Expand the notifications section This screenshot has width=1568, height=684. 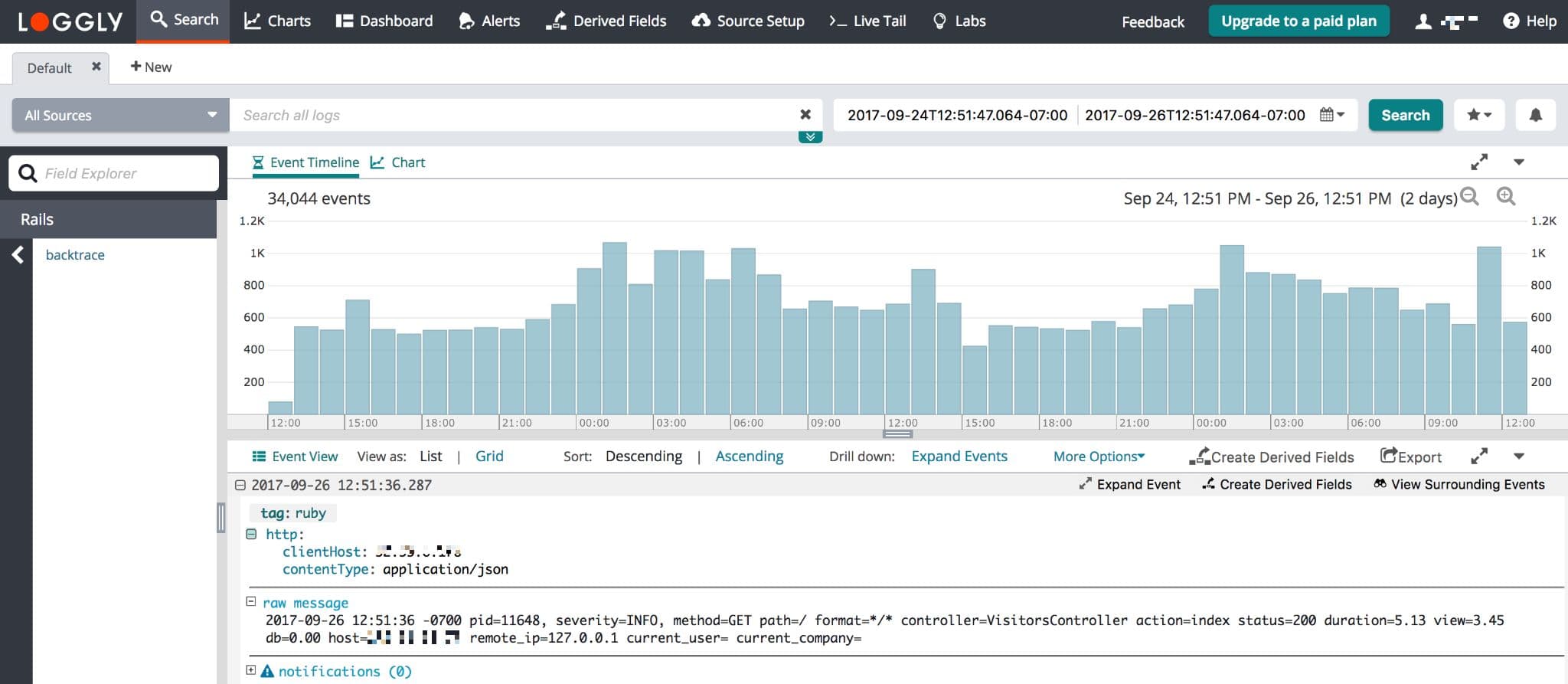[x=250, y=670]
